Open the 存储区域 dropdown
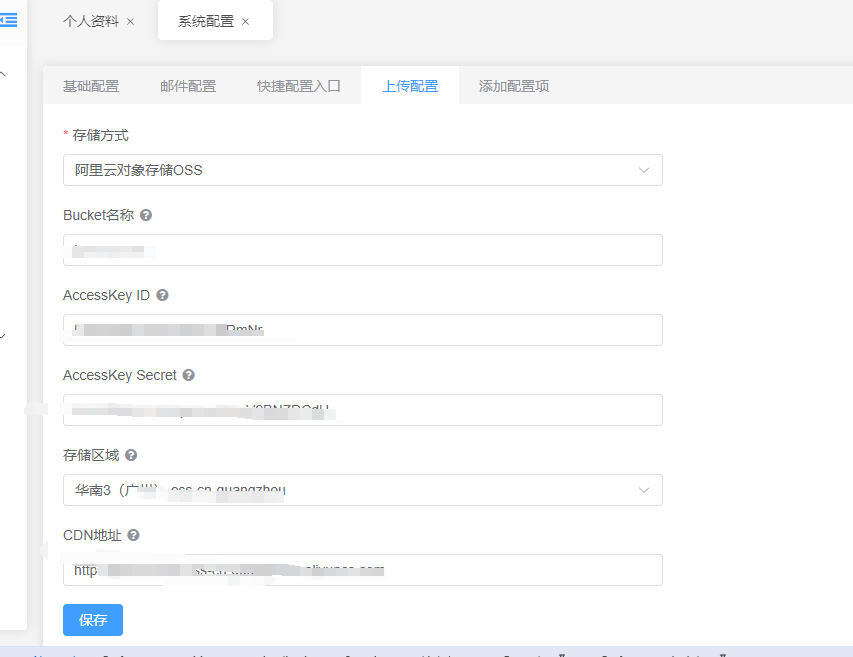Viewport: 853px width, 657px height. tap(363, 490)
